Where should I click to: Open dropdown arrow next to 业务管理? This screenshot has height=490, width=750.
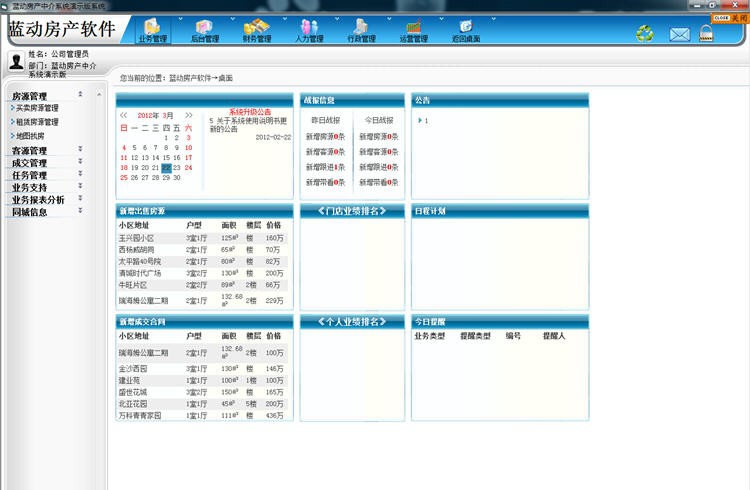(x=180, y=19)
